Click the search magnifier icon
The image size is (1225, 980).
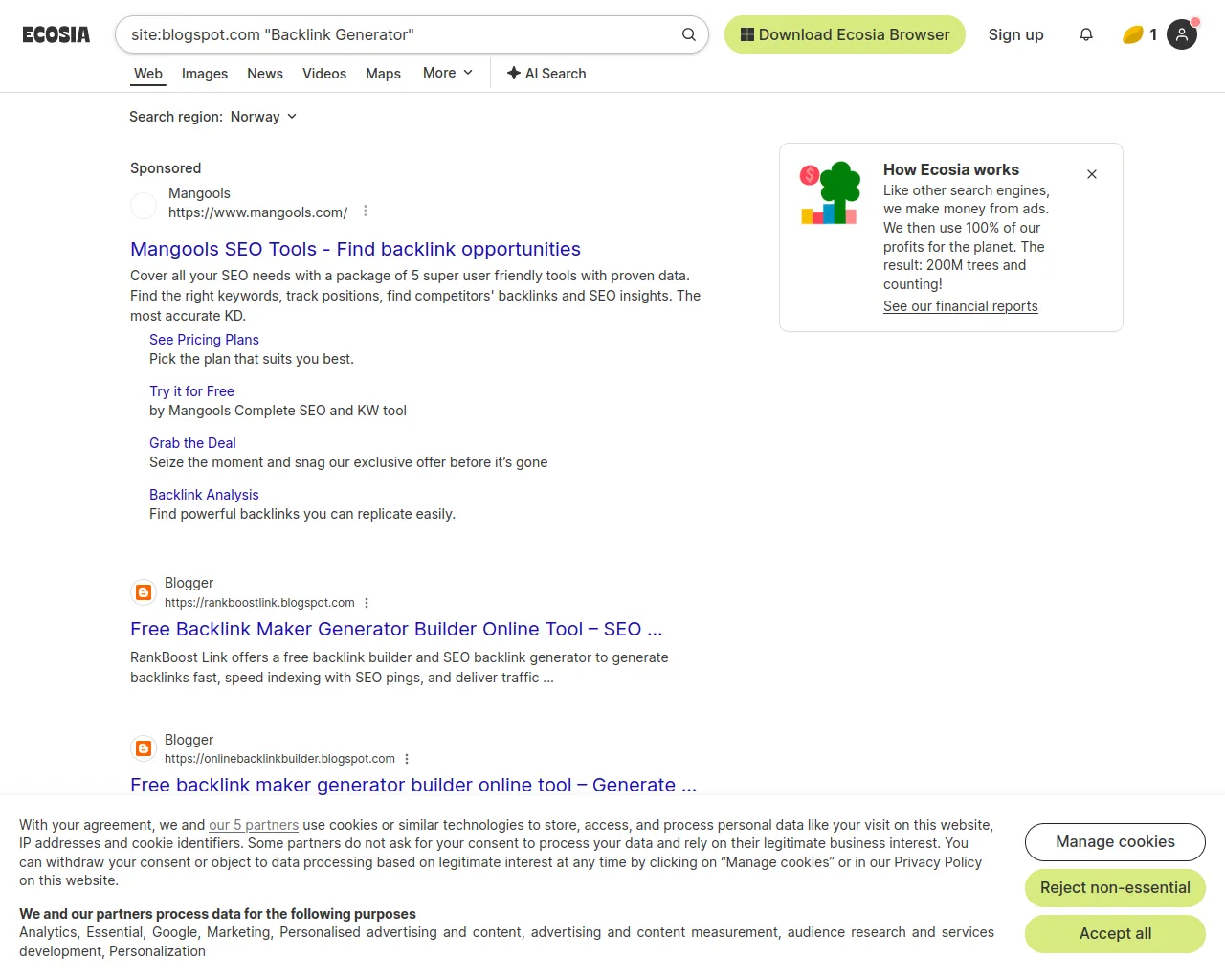(x=689, y=34)
